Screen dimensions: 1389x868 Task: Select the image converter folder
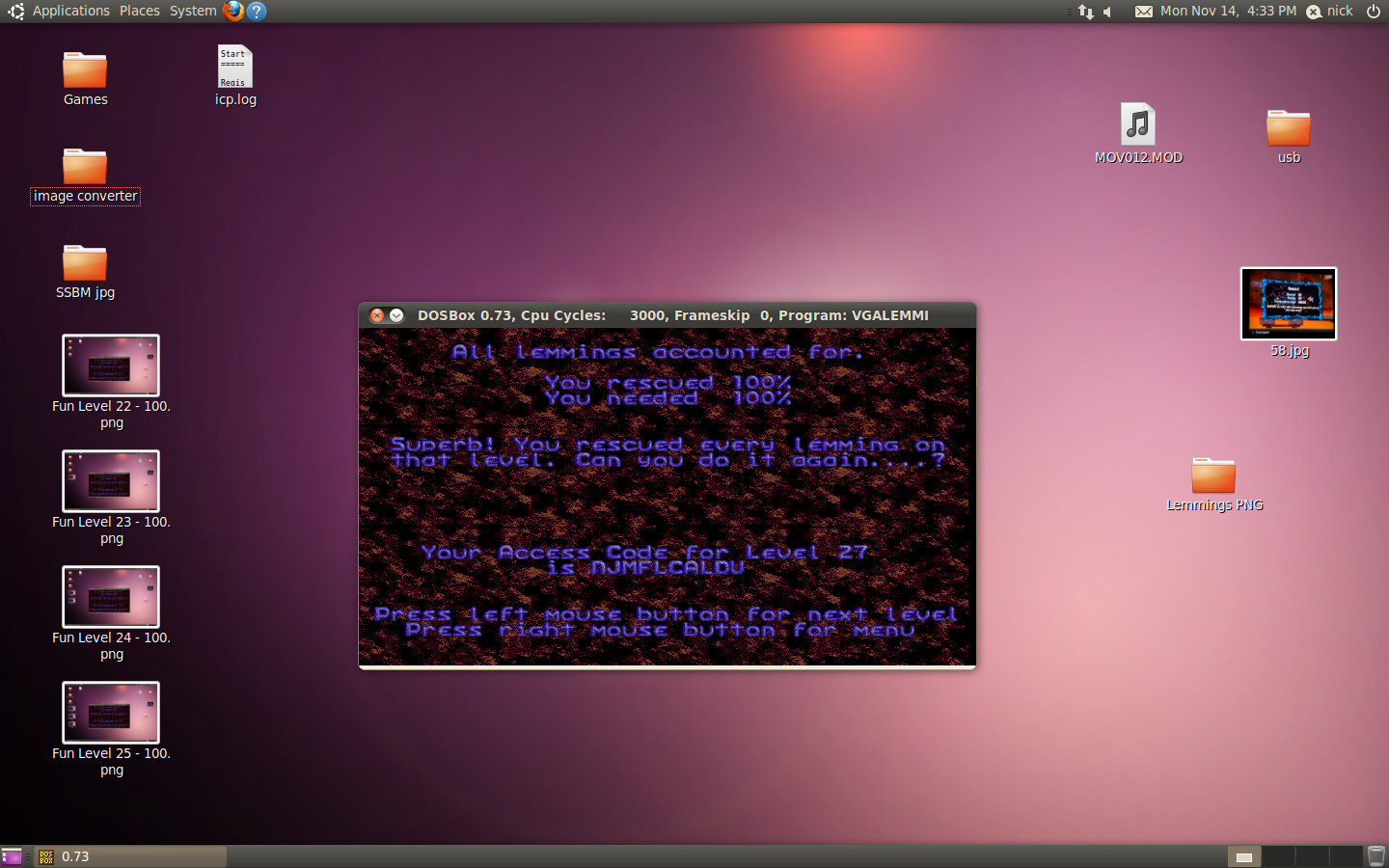pos(85,168)
